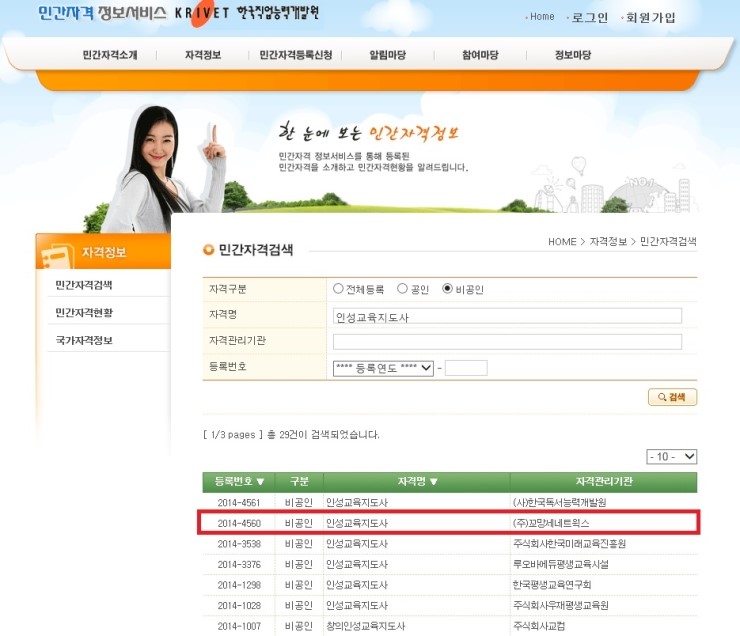Open 알림마당 navigation menu

(387, 55)
